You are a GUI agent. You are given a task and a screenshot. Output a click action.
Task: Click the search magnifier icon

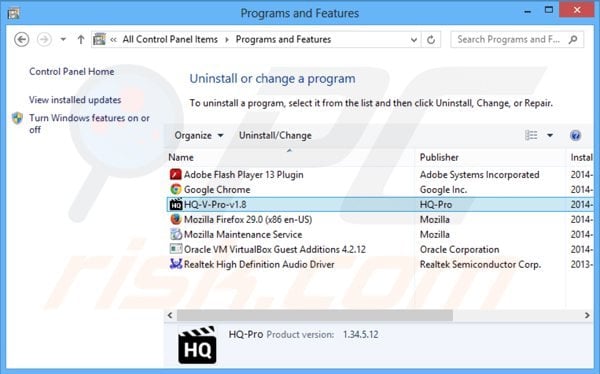click(x=573, y=39)
